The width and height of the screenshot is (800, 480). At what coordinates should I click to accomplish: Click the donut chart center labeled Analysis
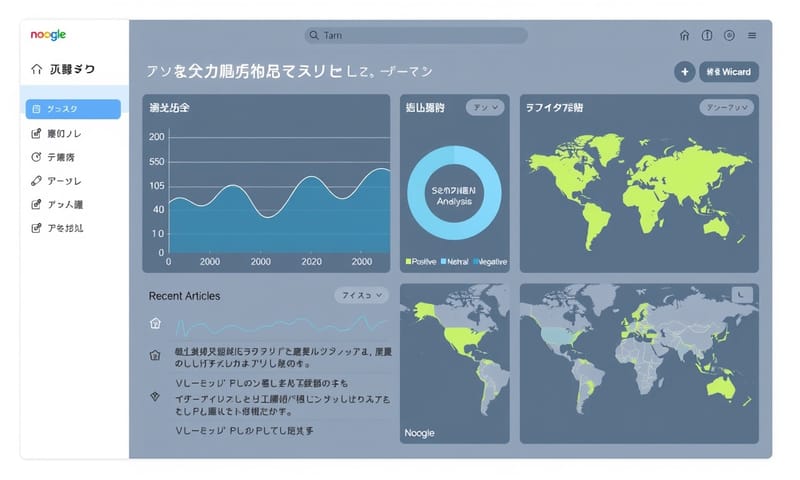tap(454, 196)
